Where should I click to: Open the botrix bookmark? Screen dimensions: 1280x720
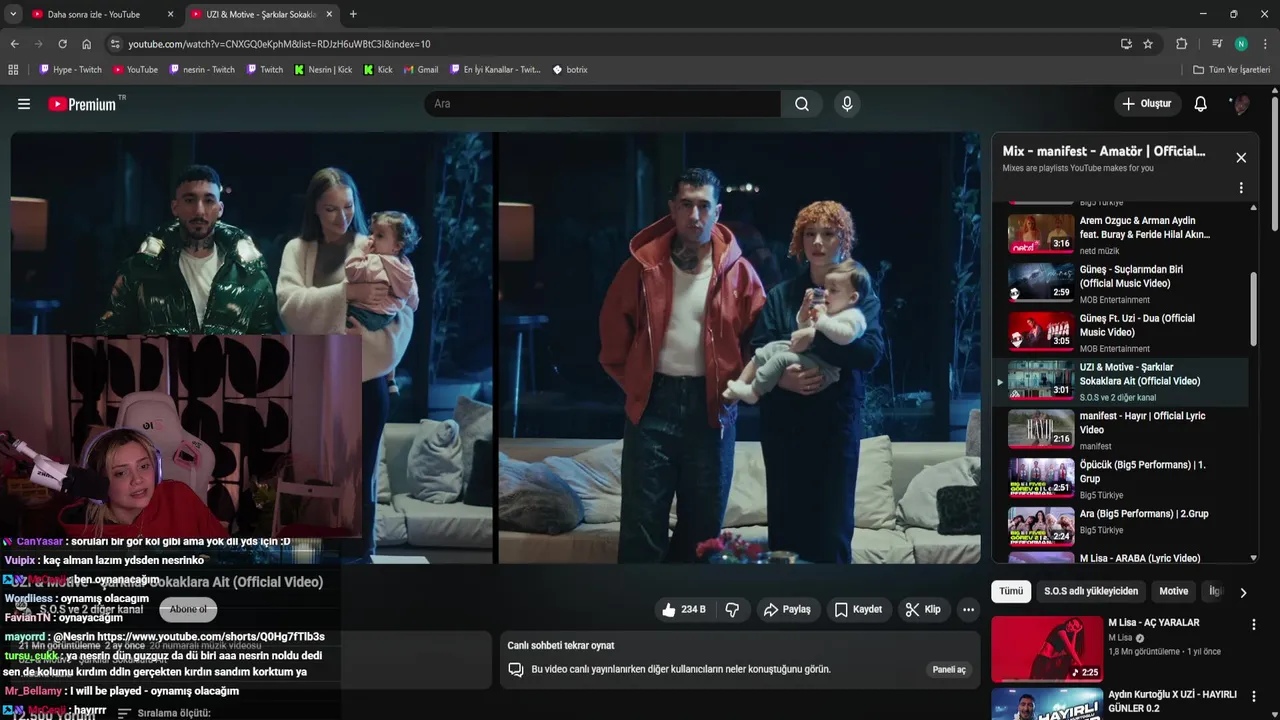[570, 70]
